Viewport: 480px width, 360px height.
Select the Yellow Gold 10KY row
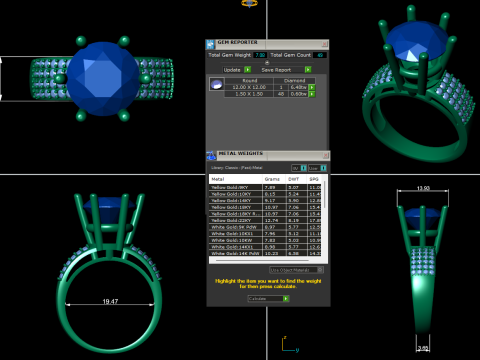265,194
